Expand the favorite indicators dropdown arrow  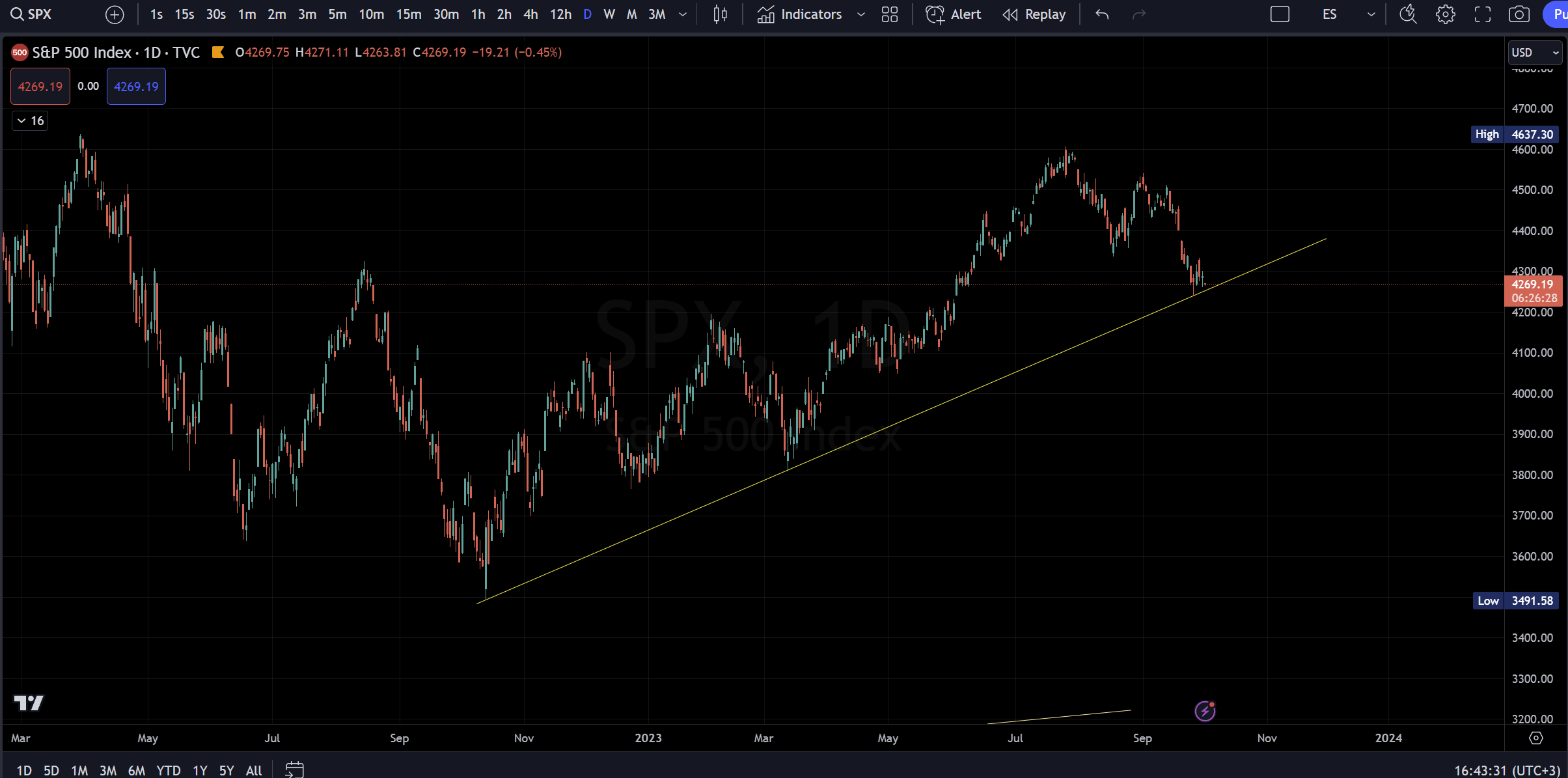click(x=861, y=14)
